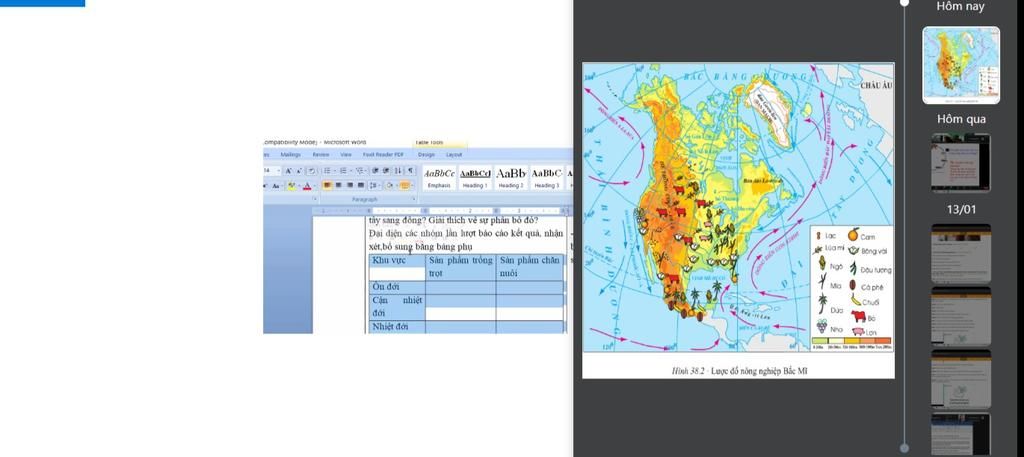Apply the Heading 3 style
1024x457 pixels.
pos(547,178)
